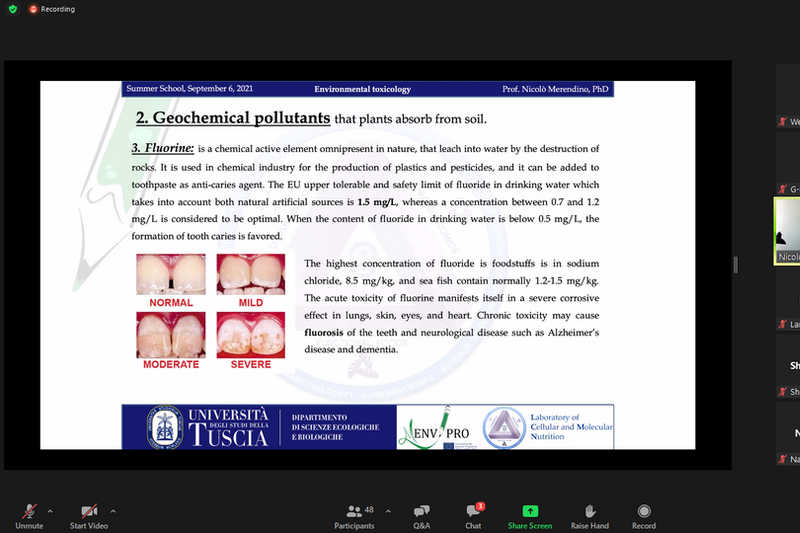Click the Start Video camera icon
This screenshot has height=533, width=800.
89,511
